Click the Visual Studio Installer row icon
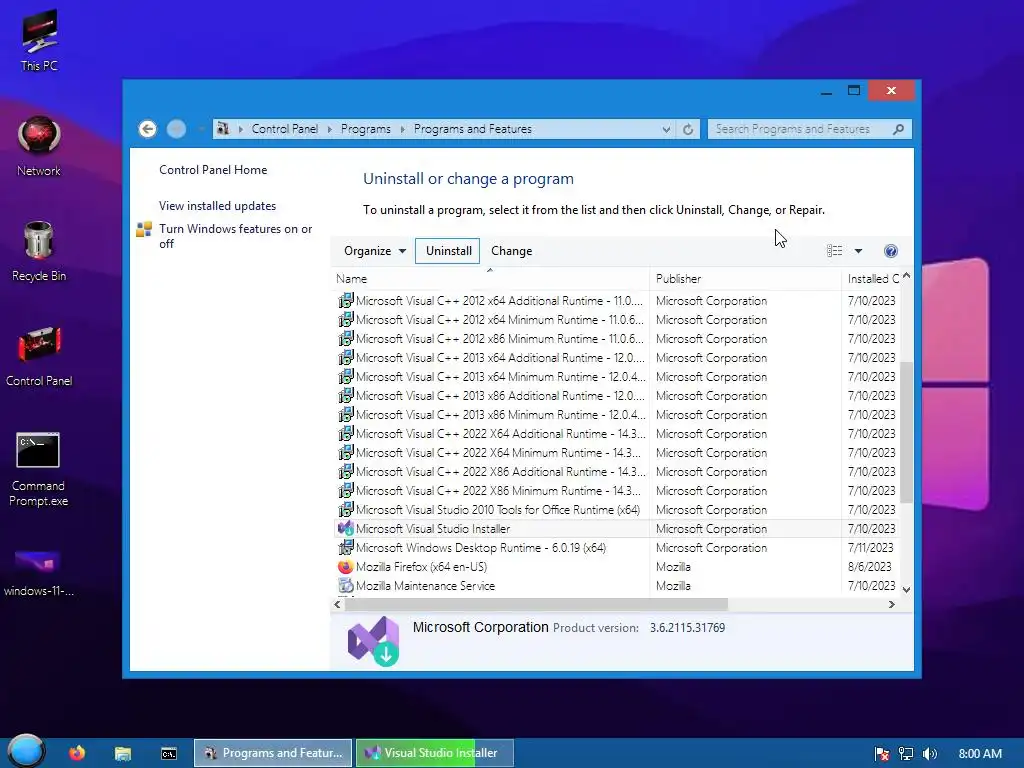 coord(345,528)
